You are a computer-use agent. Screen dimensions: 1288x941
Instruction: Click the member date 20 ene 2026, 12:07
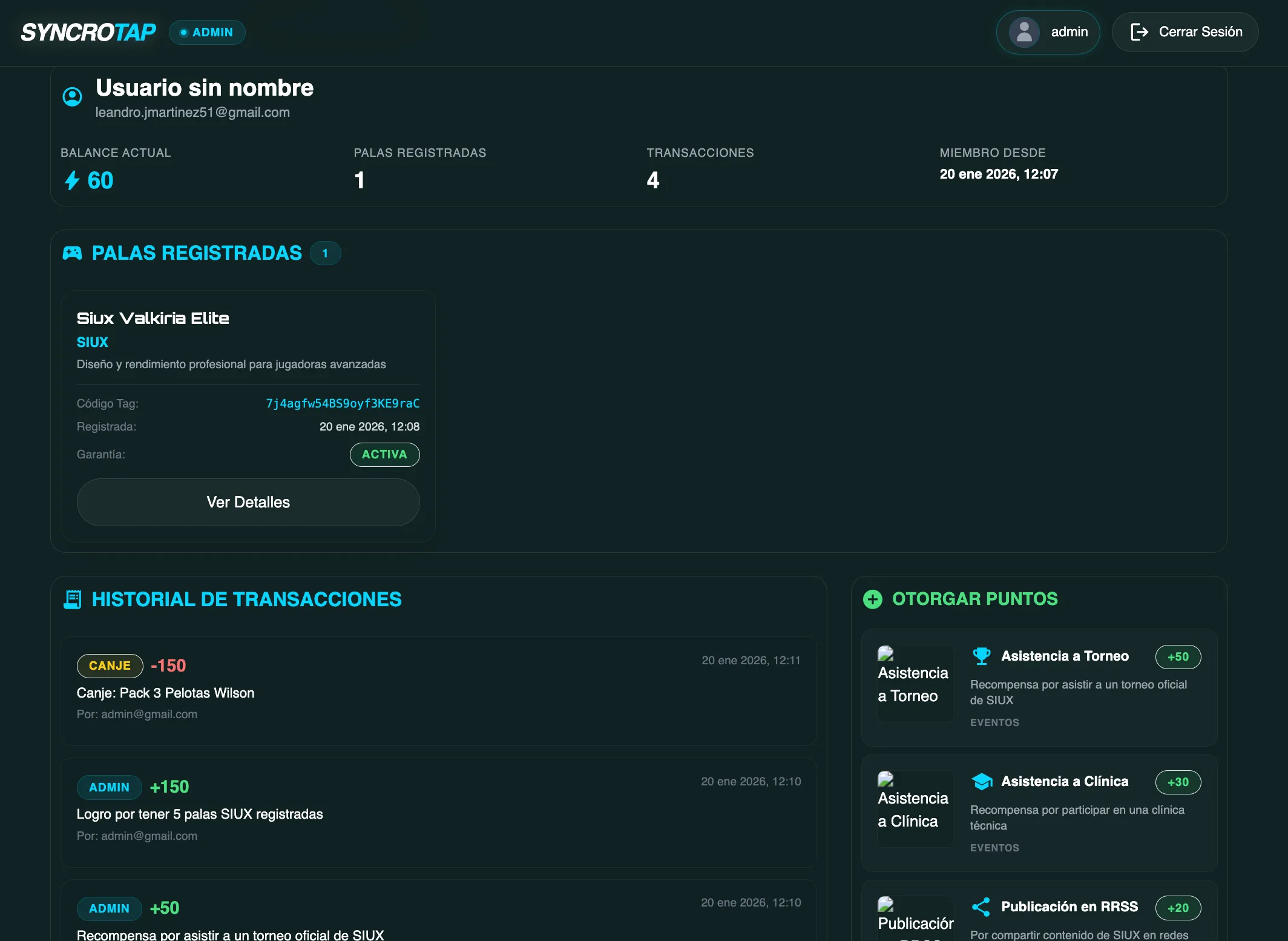click(999, 174)
